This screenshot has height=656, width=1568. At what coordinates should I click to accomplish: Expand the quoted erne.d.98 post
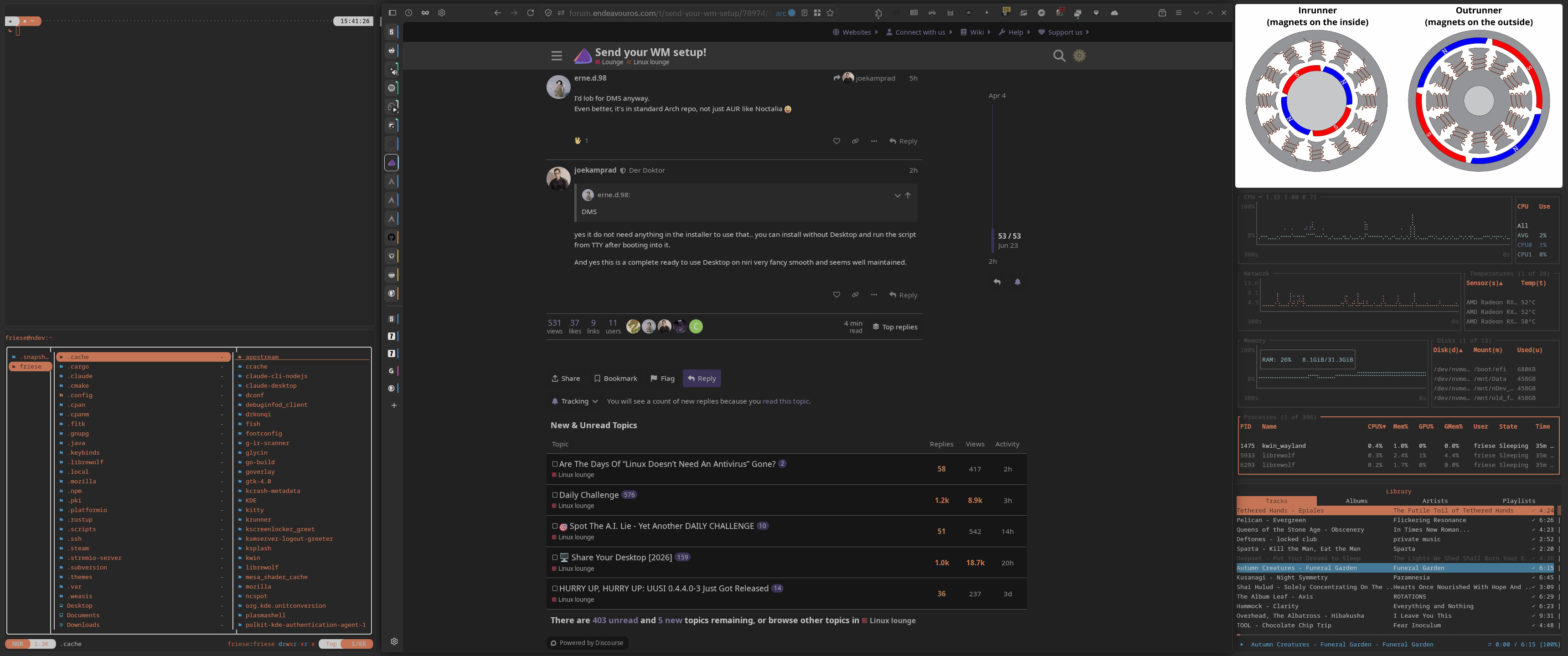(x=897, y=195)
